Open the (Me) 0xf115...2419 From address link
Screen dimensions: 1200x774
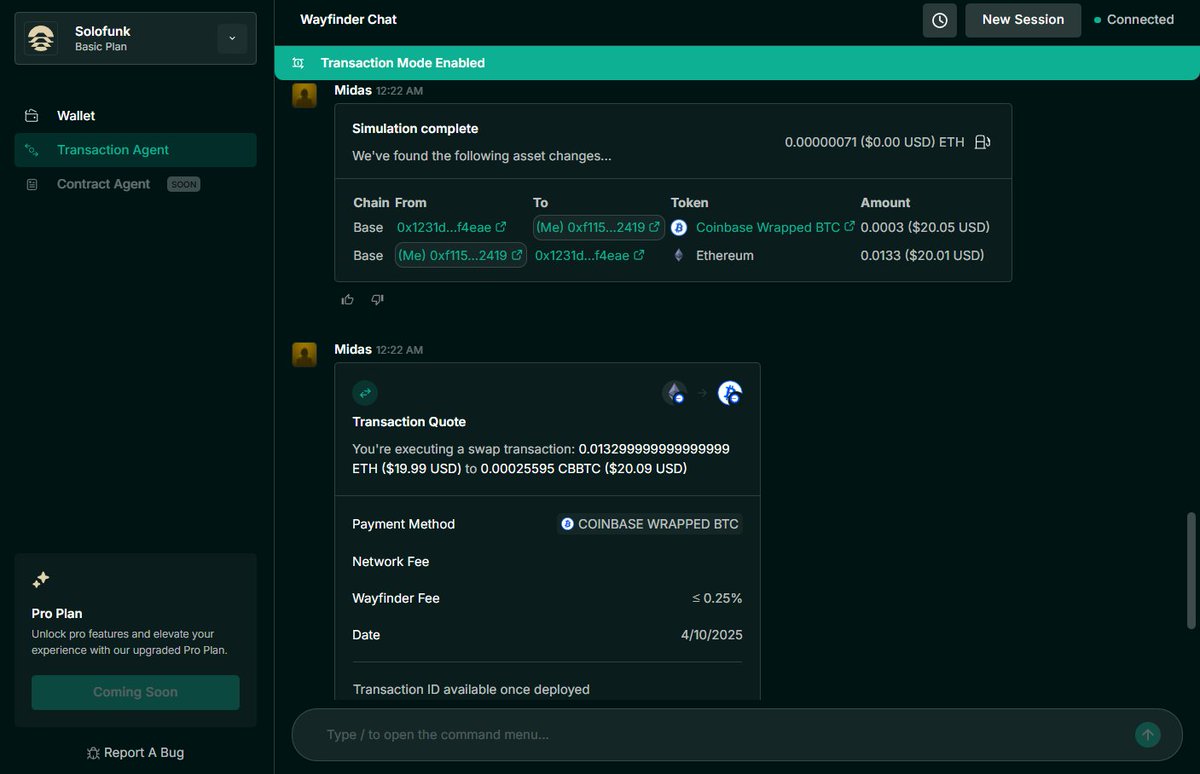461,255
